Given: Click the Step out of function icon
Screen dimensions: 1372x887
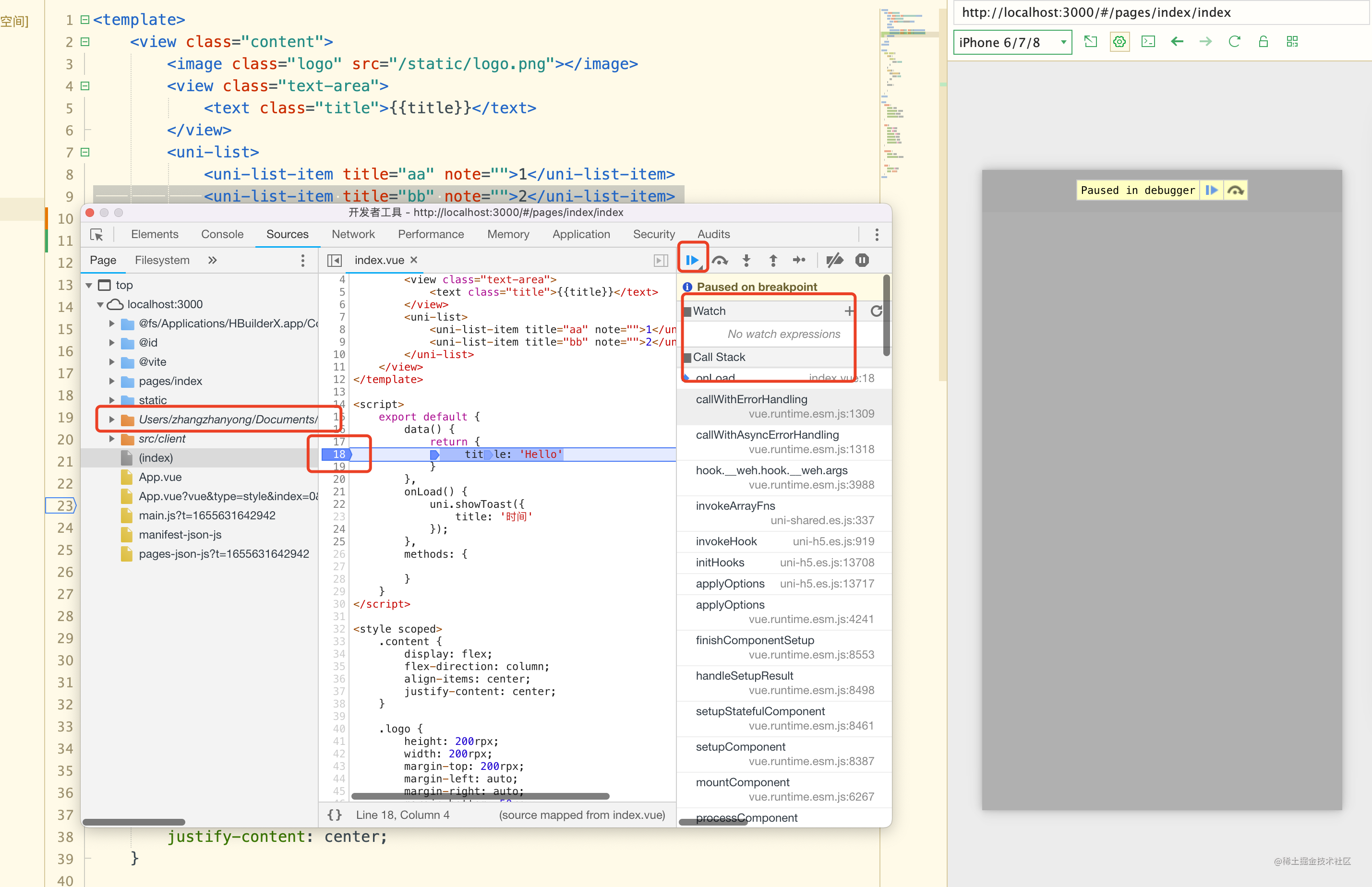Looking at the screenshot, I should [x=773, y=260].
